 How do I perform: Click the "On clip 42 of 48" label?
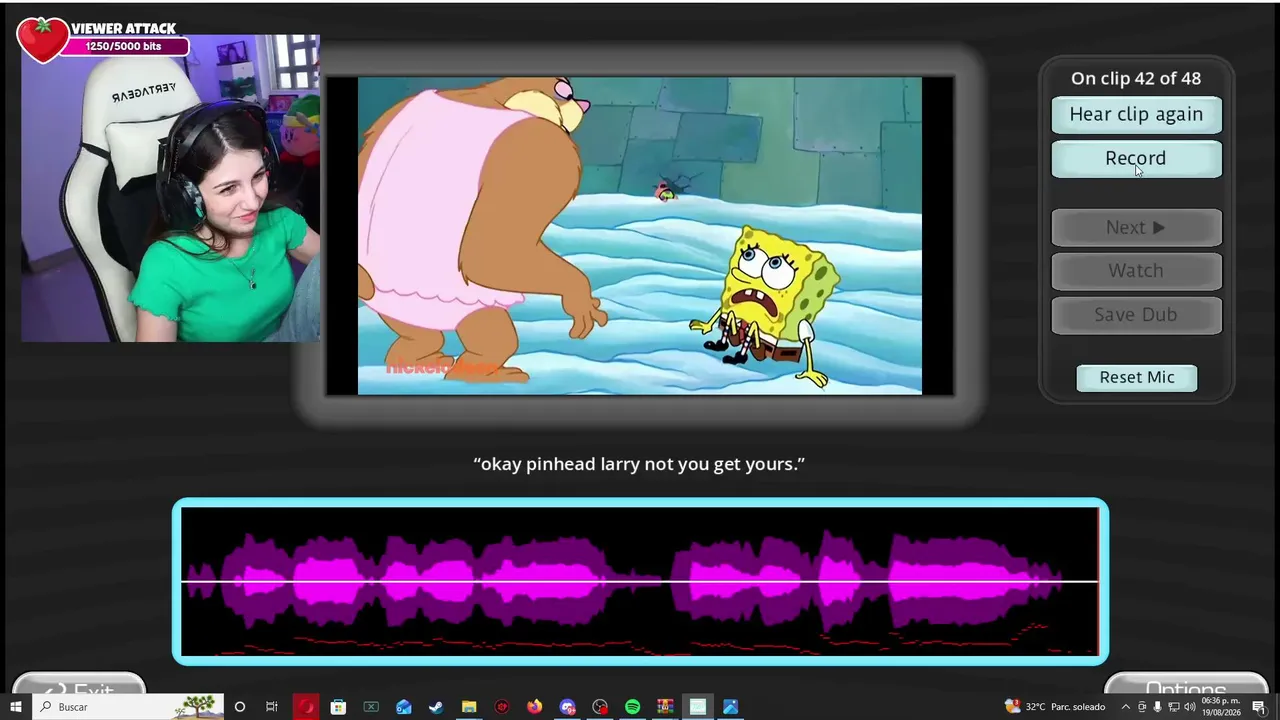pyautogui.click(x=1136, y=78)
